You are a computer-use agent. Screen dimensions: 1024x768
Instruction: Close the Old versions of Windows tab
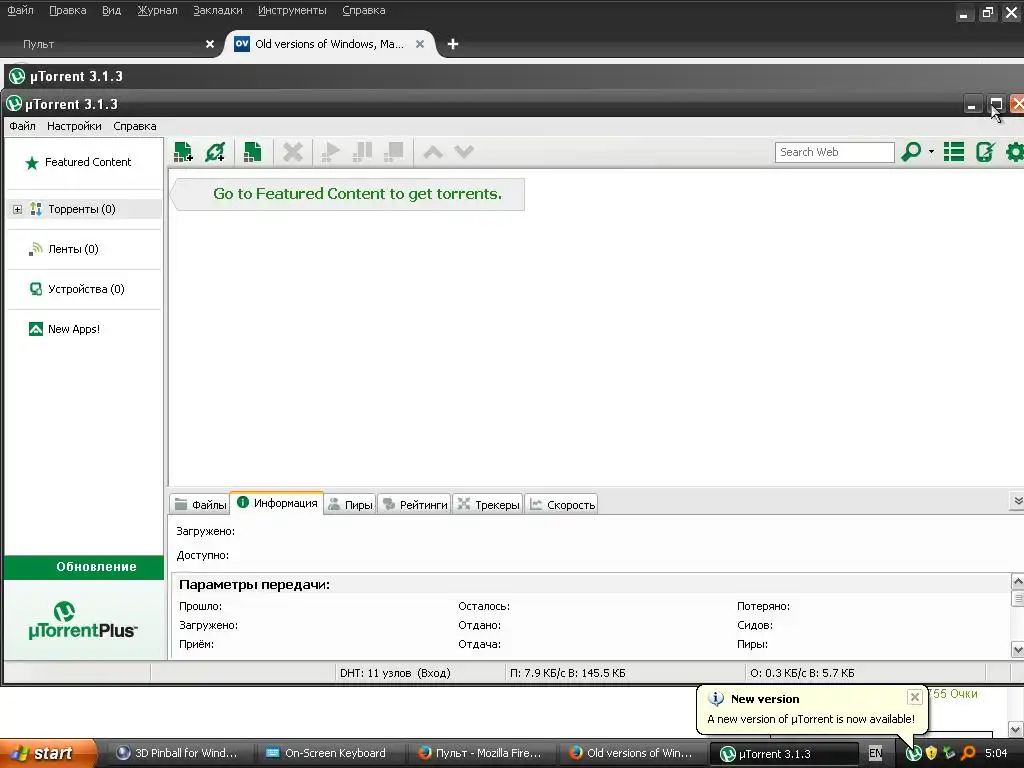[420, 44]
